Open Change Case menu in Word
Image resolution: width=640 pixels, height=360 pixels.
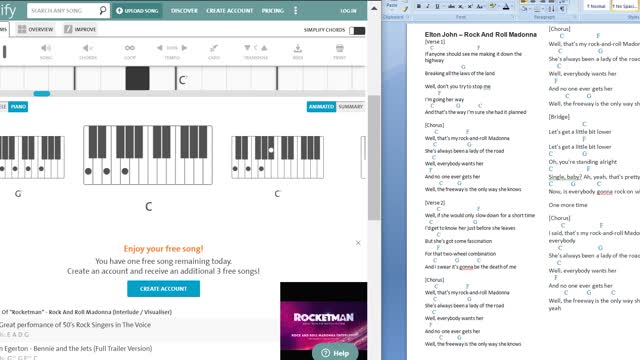480,7
